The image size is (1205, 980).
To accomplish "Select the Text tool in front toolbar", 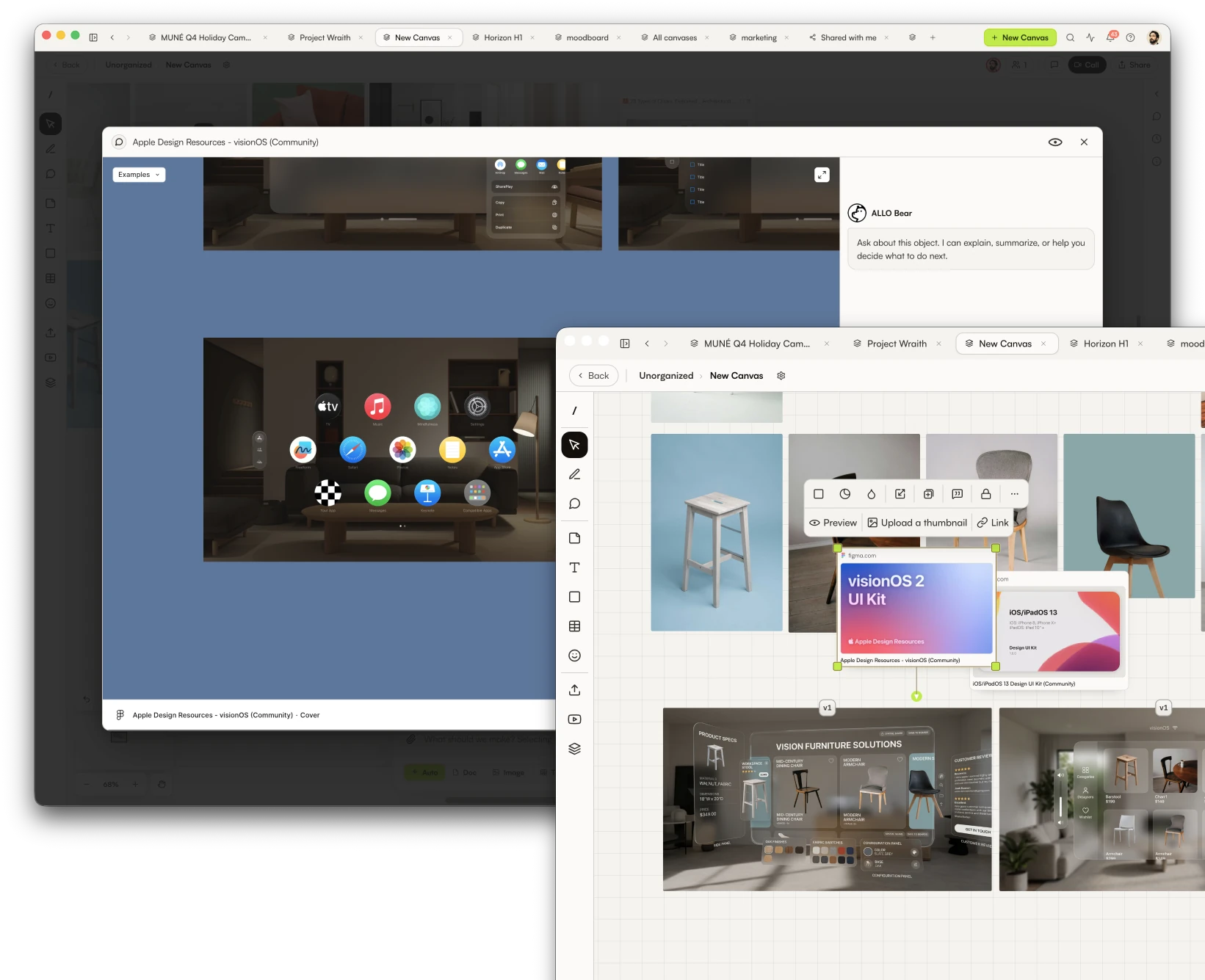I will pos(574,567).
